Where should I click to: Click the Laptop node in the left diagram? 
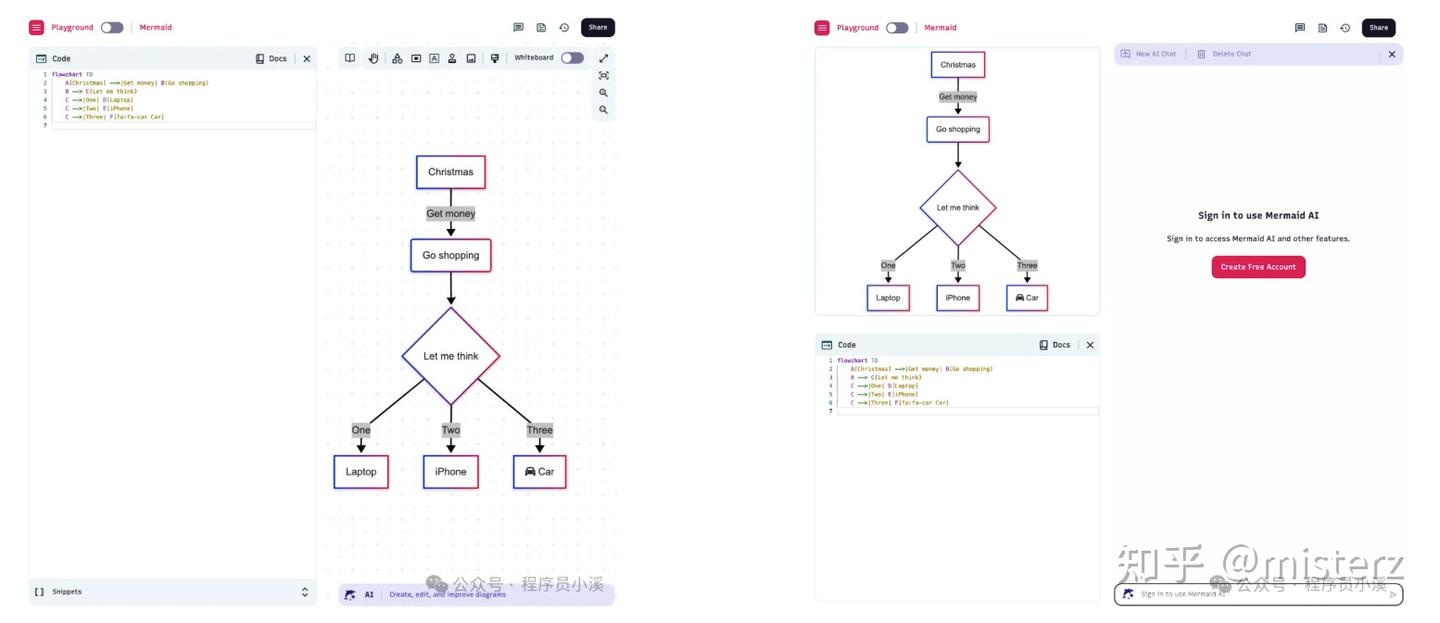(x=361, y=472)
